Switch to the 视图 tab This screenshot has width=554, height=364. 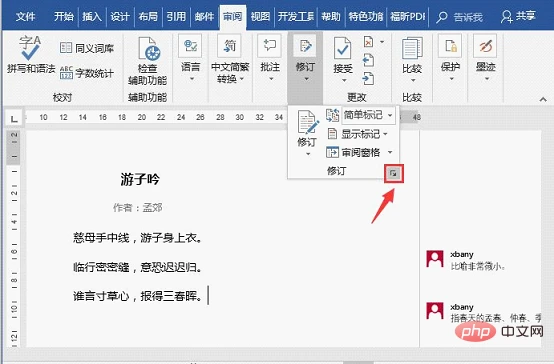click(x=260, y=16)
